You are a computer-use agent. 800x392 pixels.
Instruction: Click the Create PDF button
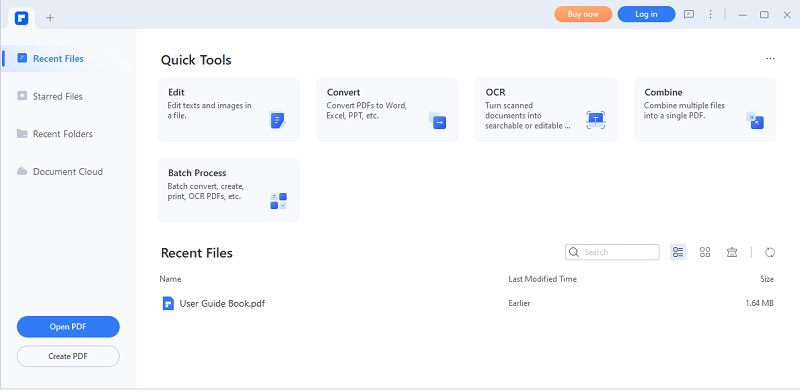coord(68,356)
